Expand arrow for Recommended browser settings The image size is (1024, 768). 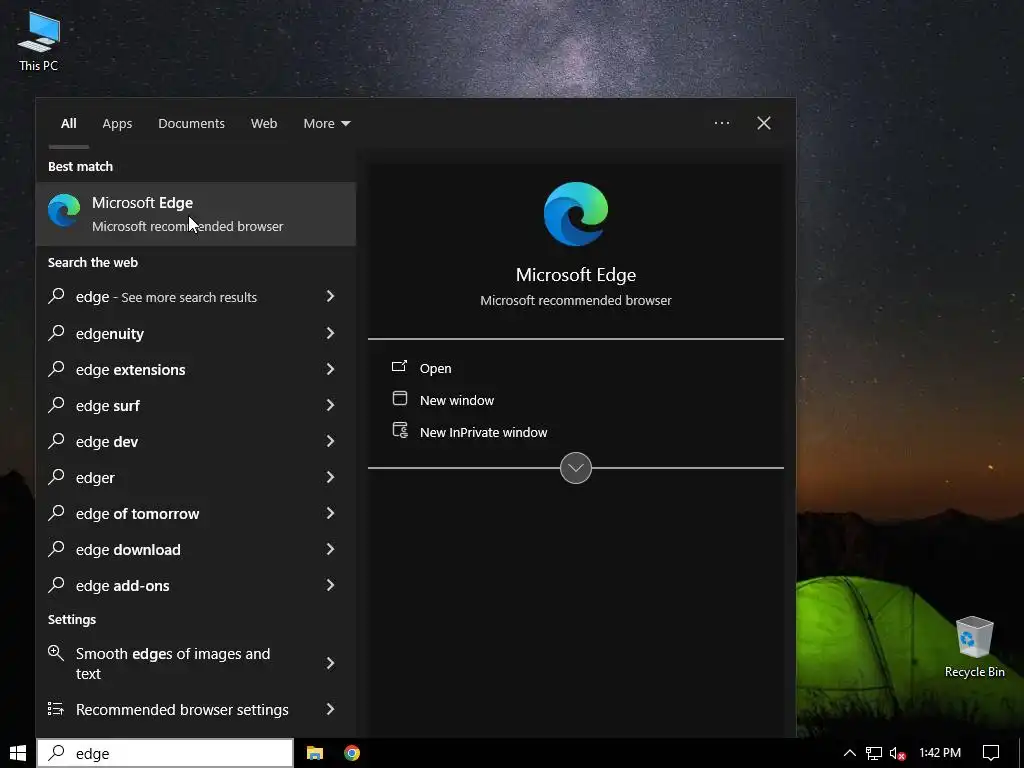point(330,709)
